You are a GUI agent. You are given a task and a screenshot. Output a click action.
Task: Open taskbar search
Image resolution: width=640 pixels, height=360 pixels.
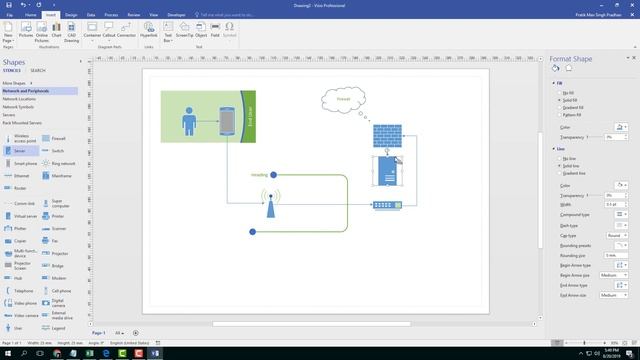(24, 353)
